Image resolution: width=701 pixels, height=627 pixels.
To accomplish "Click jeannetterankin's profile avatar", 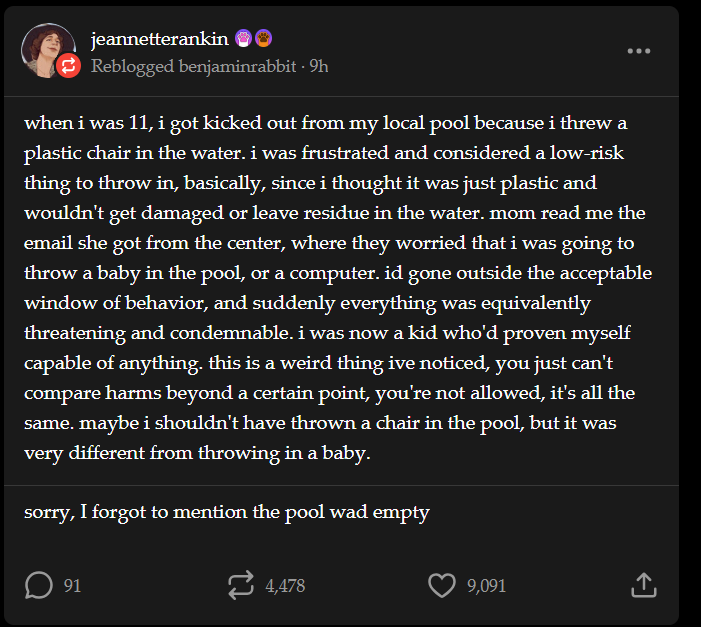I will click(46, 47).
